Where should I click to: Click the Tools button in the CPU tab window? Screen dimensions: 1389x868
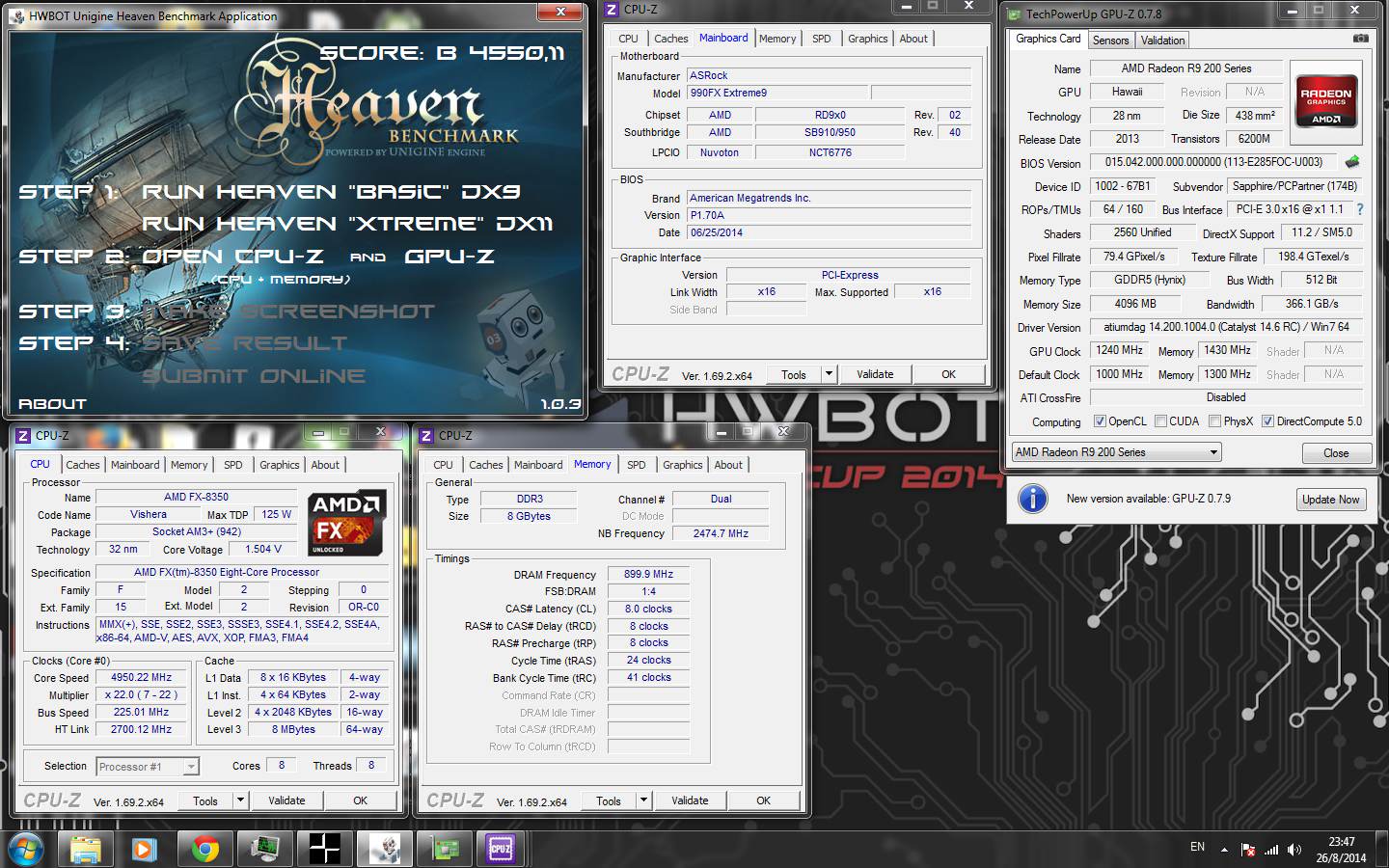pos(205,800)
